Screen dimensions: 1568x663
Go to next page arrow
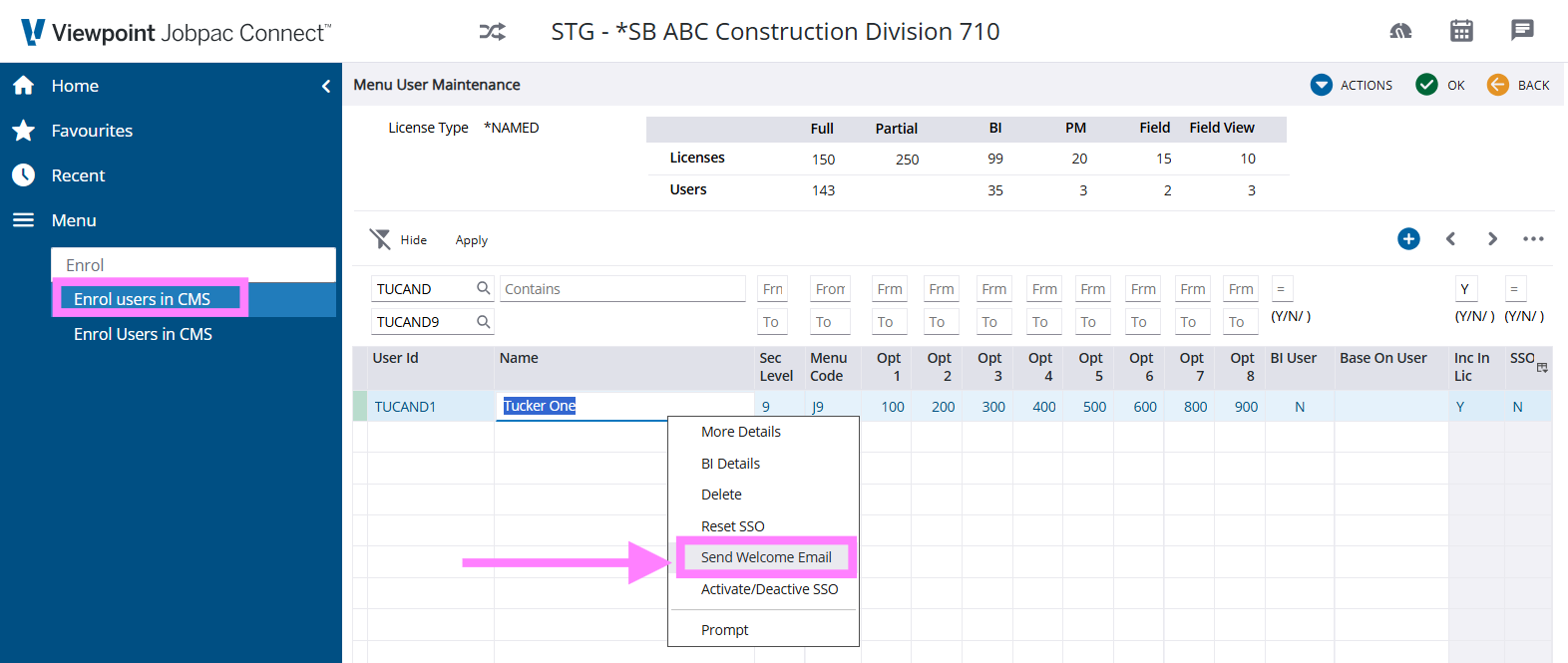pos(1492,238)
